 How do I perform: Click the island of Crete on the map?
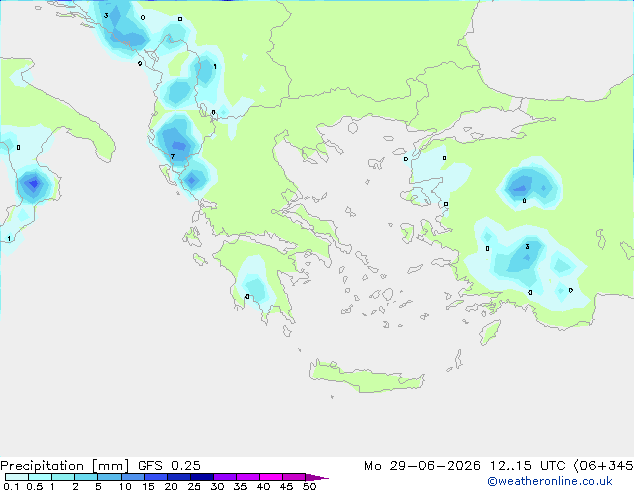coord(366,377)
